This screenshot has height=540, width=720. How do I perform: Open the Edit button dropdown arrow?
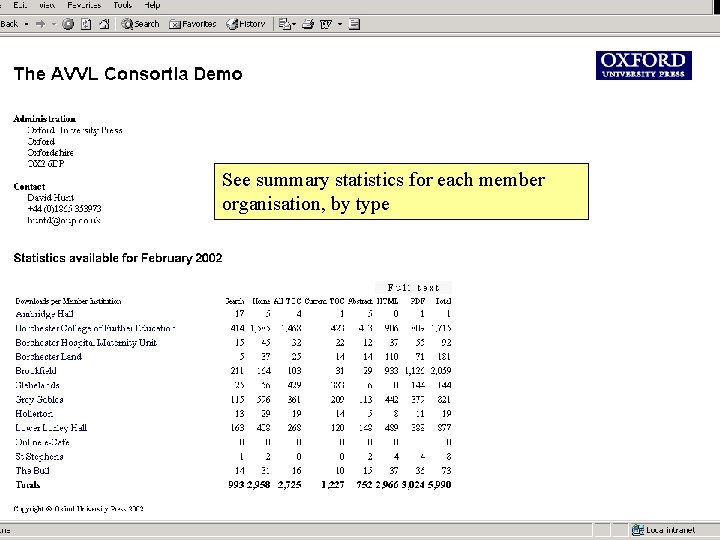tap(340, 24)
